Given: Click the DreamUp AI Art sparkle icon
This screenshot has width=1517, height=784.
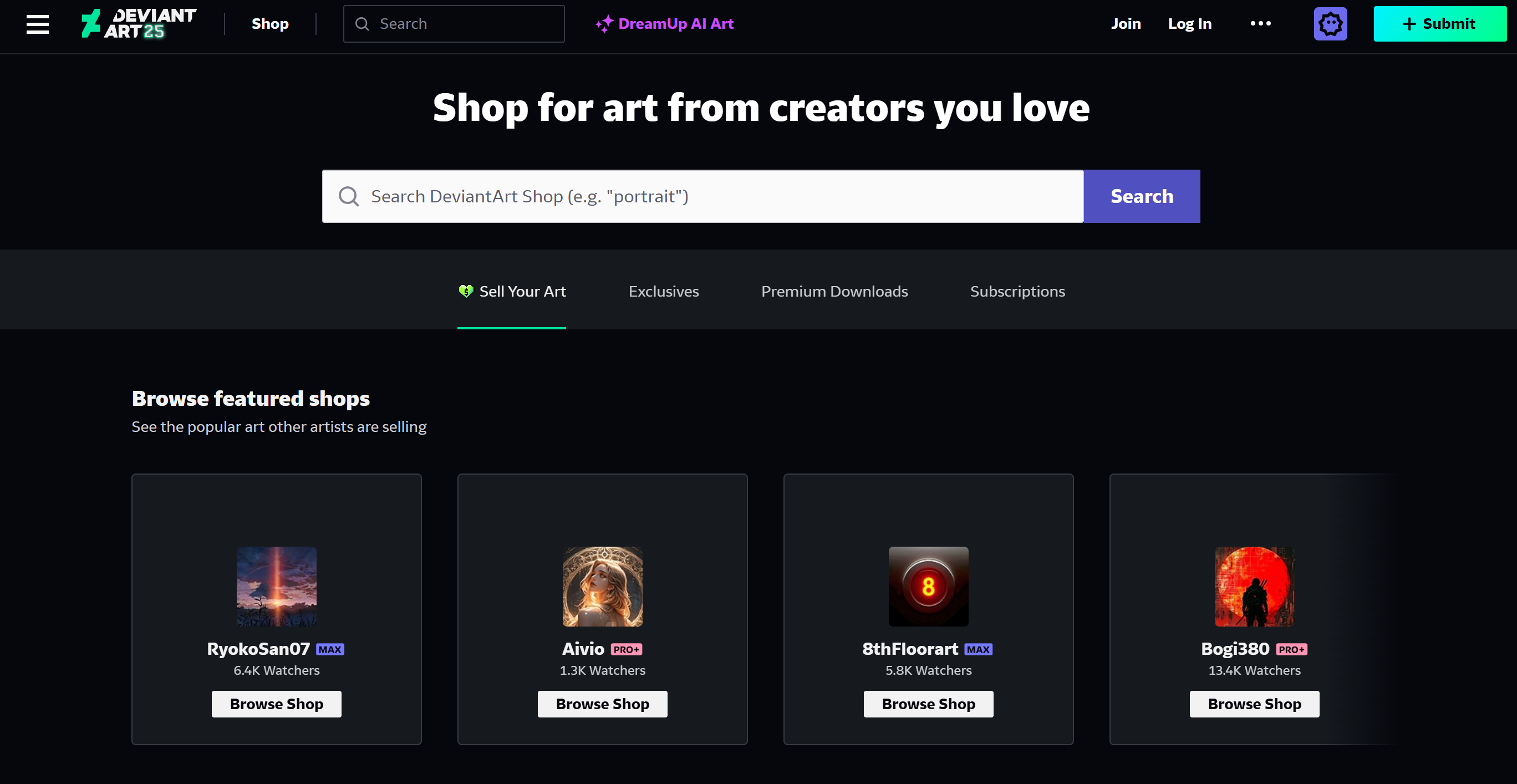Looking at the screenshot, I should coord(604,24).
